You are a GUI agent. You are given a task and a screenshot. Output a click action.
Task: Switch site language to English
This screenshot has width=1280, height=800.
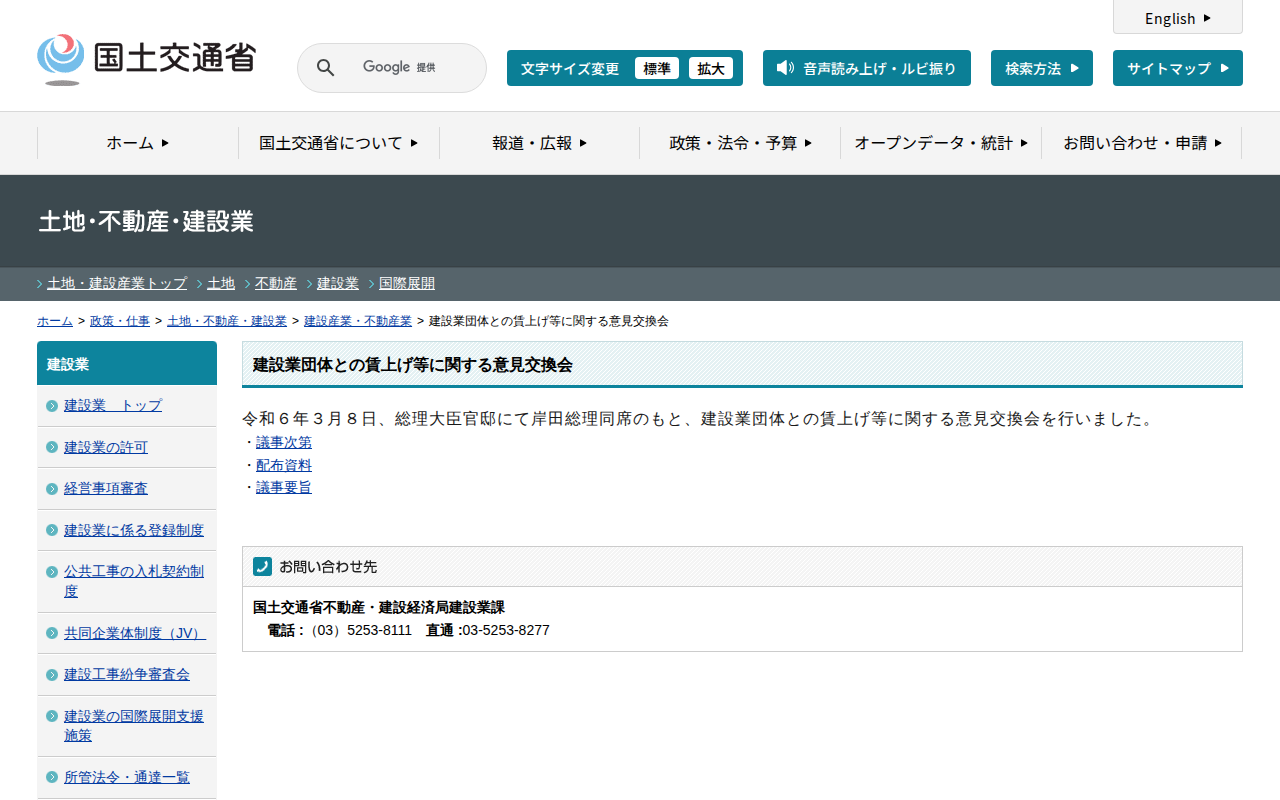(1177, 18)
